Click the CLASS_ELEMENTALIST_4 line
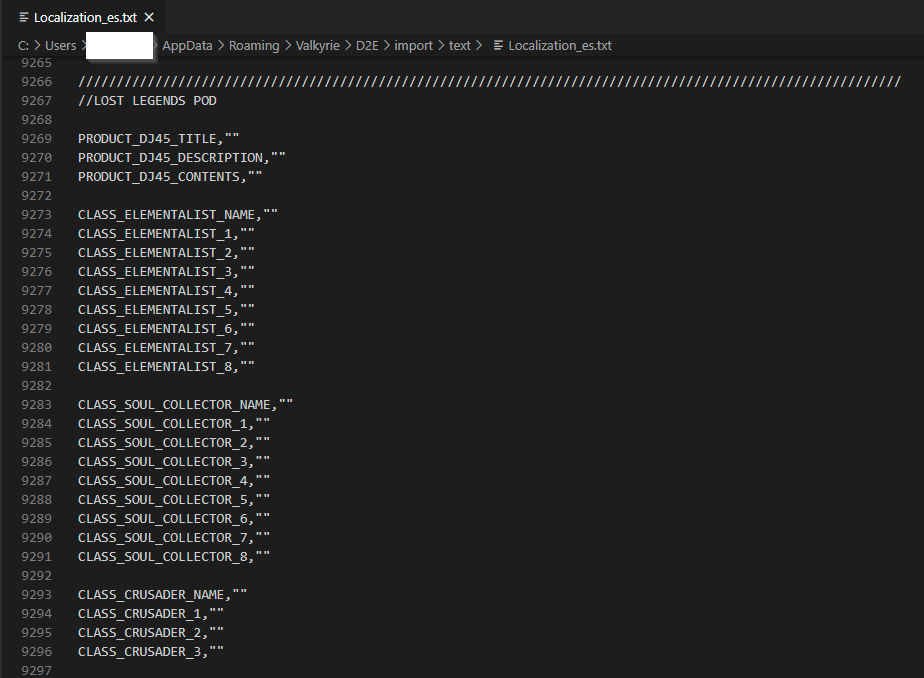This screenshot has width=924, height=678. coord(166,290)
